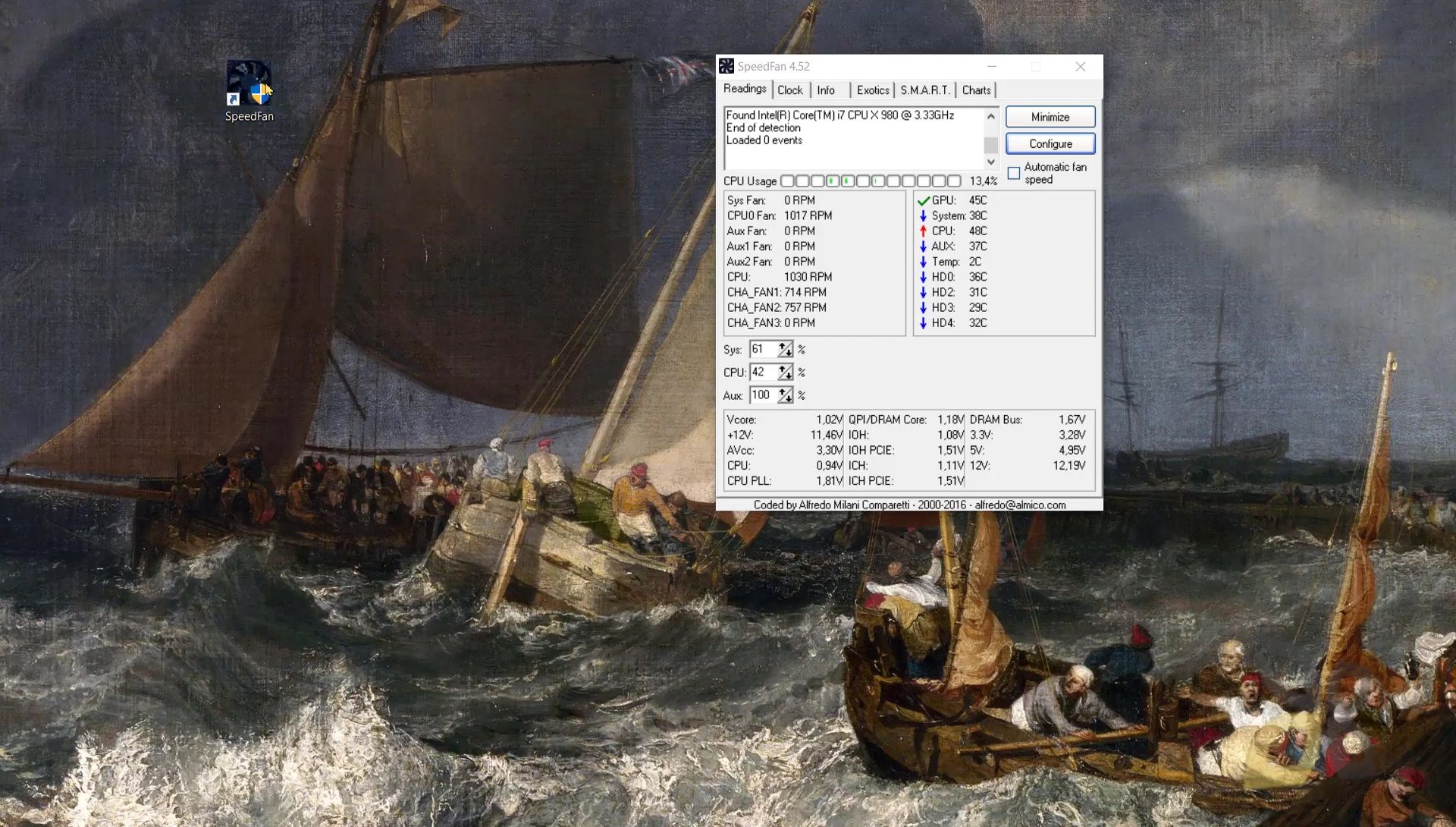This screenshot has height=827, width=1456.
Task: Click the log box scroll up arrow
Action: (990, 116)
